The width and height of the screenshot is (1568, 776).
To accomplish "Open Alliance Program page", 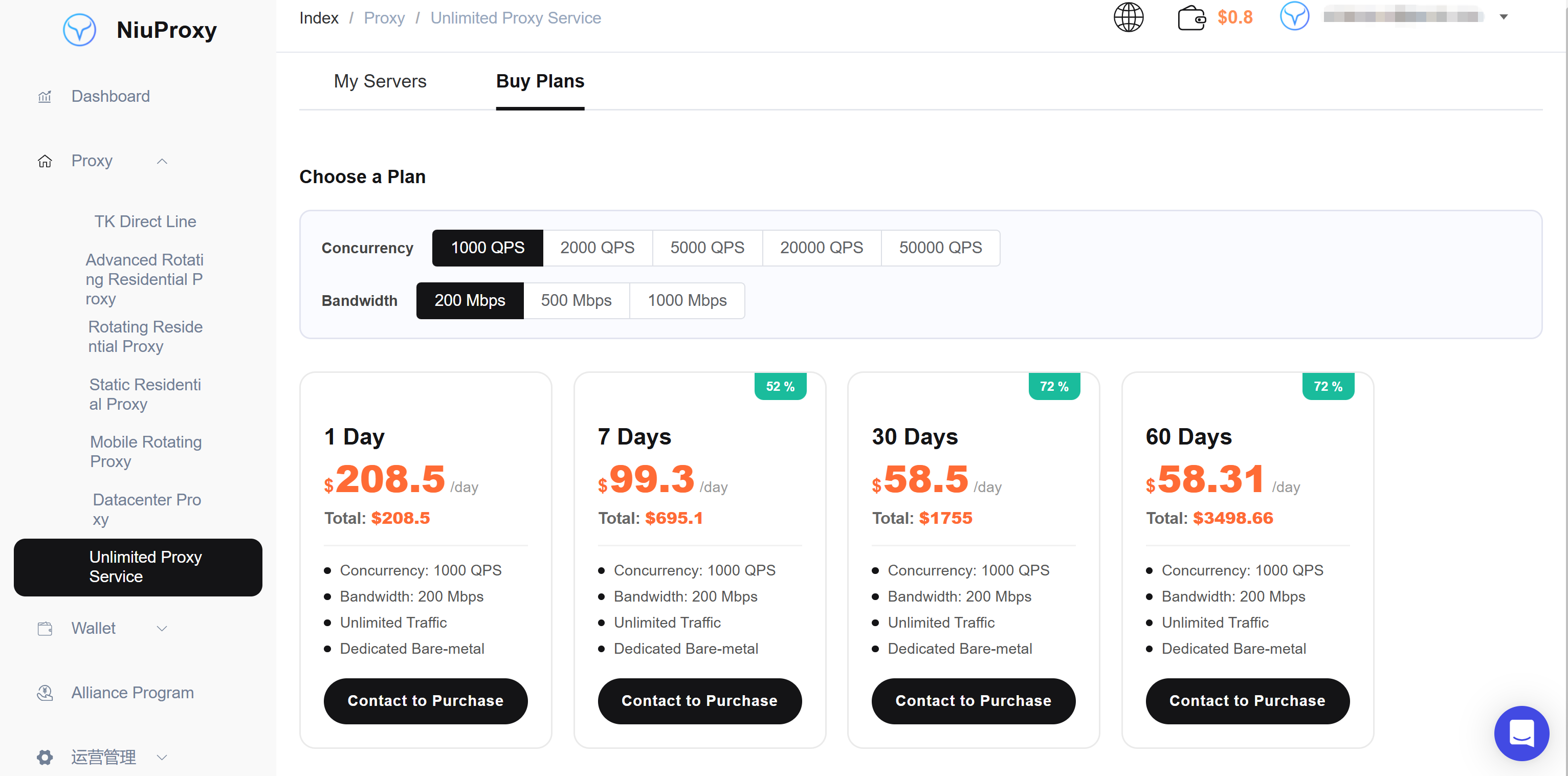I will (x=132, y=693).
